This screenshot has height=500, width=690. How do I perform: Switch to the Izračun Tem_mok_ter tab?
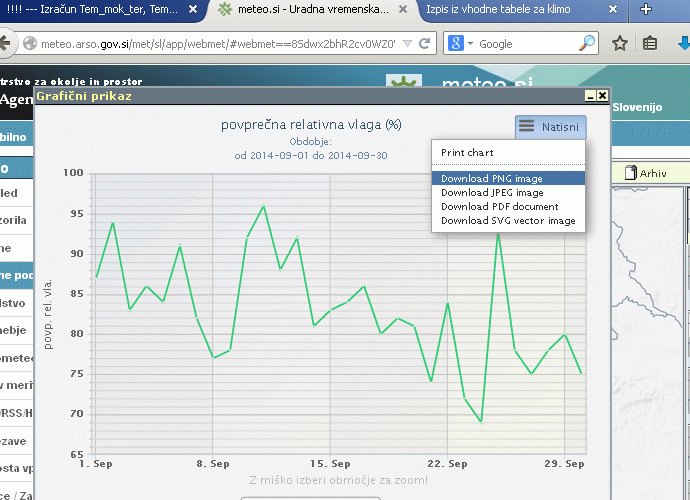(95, 10)
